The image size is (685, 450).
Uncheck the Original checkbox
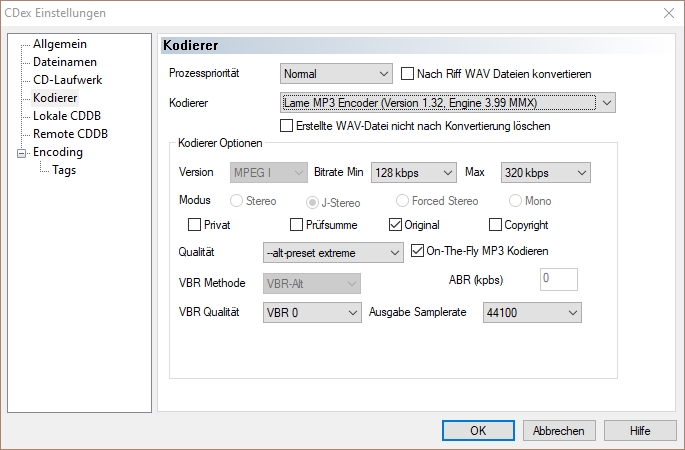[396, 225]
